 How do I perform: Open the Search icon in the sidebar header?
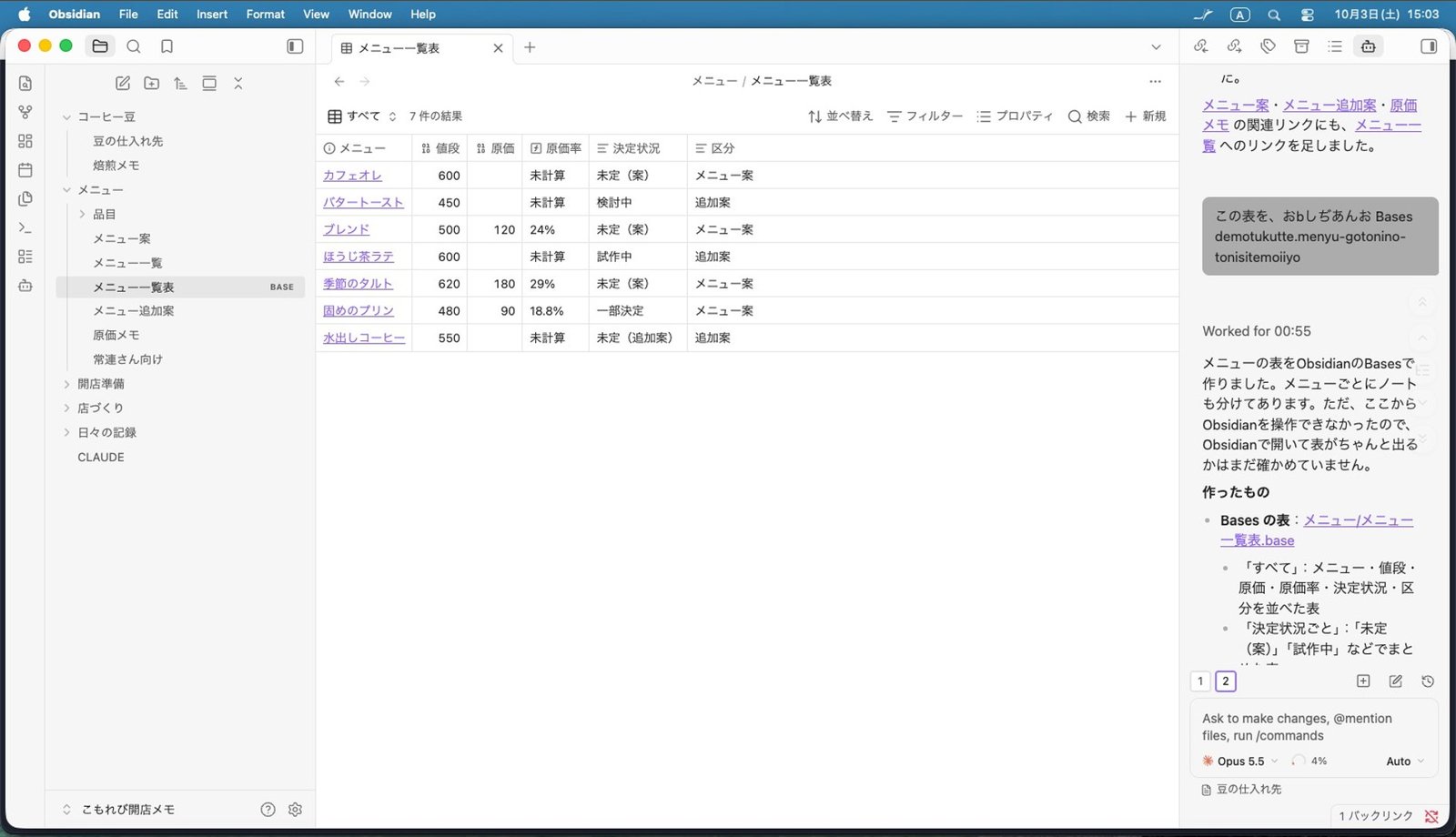point(134,46)
